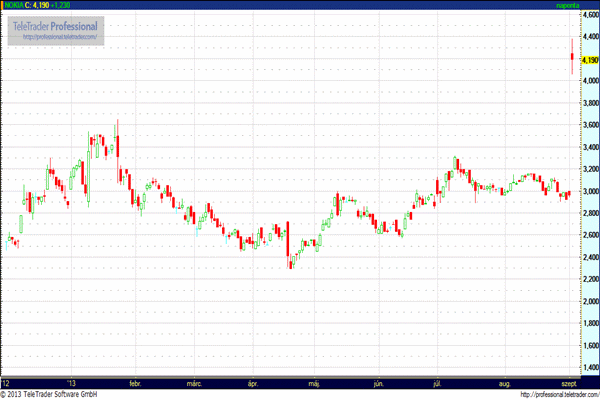Click the 'aug.' month label on time axis
This screenshot has height=400, width=600.
pyautogui.click(x=502, y=382)
